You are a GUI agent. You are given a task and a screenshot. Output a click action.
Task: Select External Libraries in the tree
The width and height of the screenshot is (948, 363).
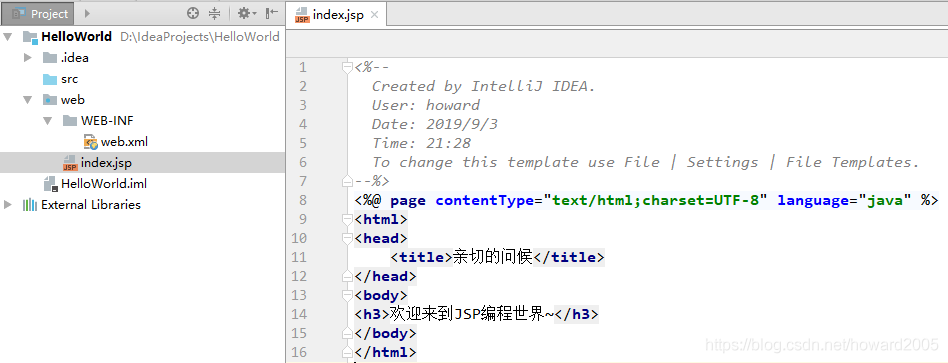[91, 205]
